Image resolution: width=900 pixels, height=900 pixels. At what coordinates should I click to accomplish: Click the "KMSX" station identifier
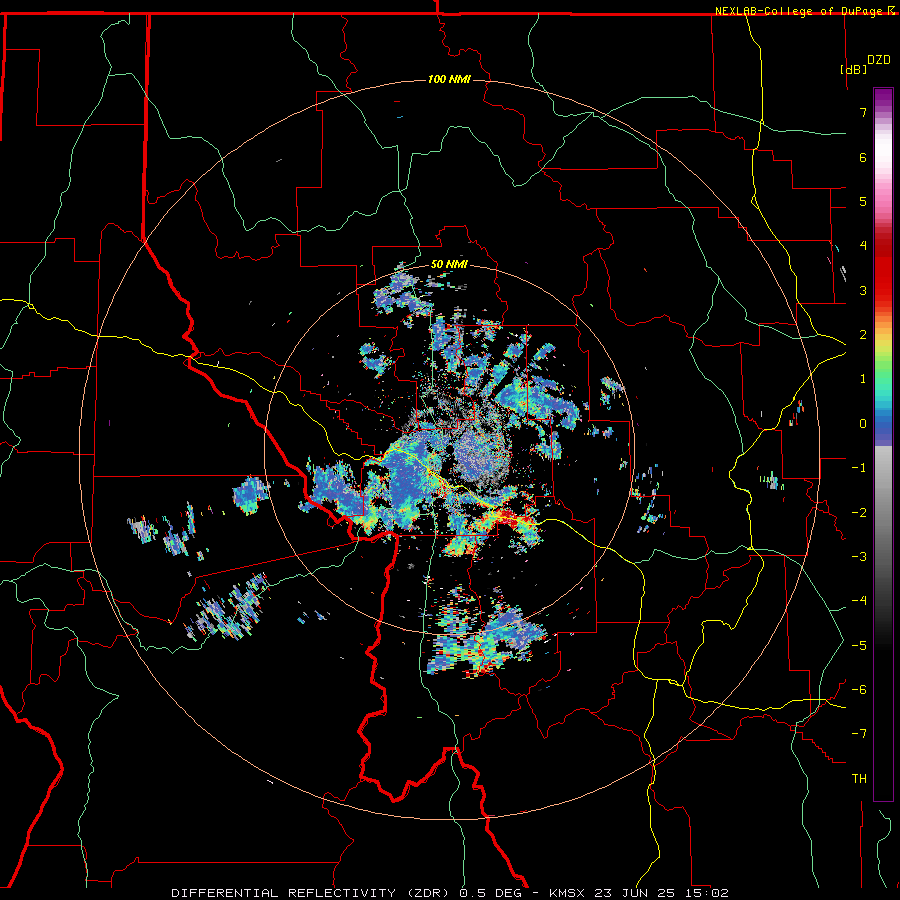point(569,893)
